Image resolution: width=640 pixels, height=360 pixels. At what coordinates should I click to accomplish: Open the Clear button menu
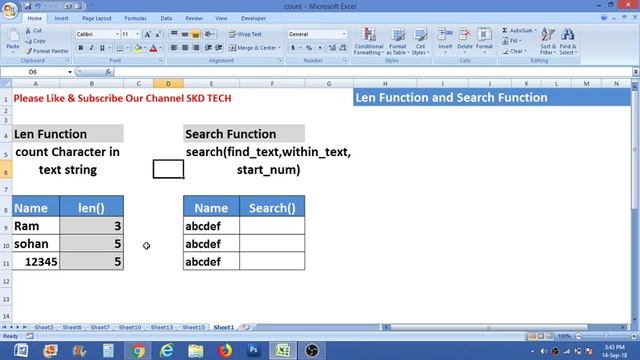514,51
